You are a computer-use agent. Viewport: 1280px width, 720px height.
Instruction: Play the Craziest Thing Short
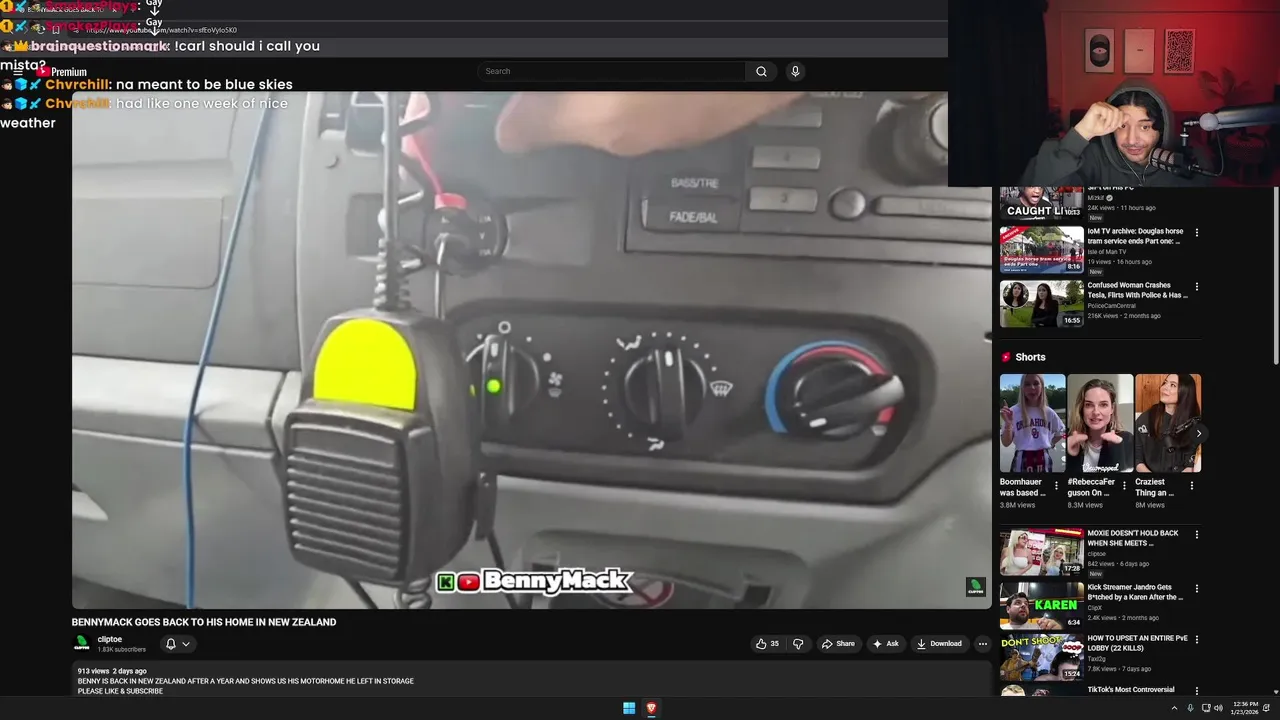tap(1168, 423)
